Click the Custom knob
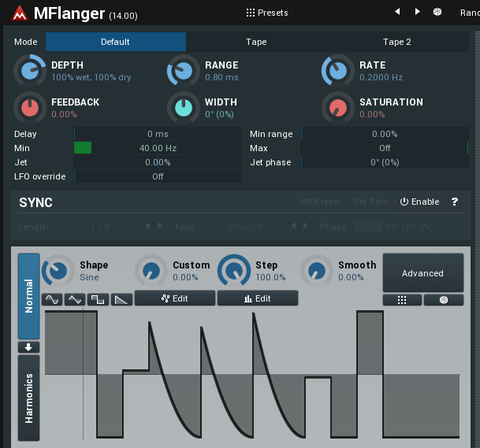Viewport: 480px width, 448px height. [x=151, y=270]
